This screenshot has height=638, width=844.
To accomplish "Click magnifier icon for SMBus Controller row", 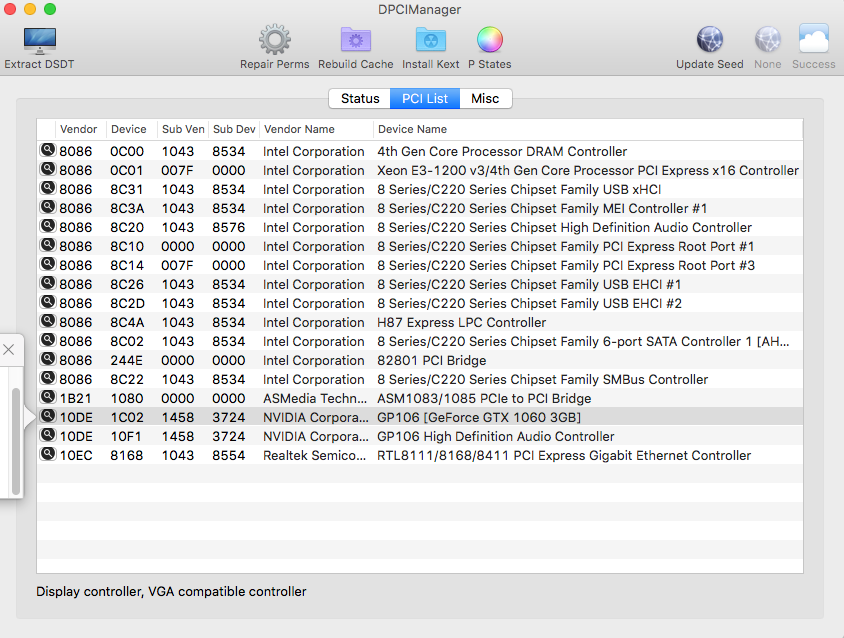I will click(x=48, y=378).
